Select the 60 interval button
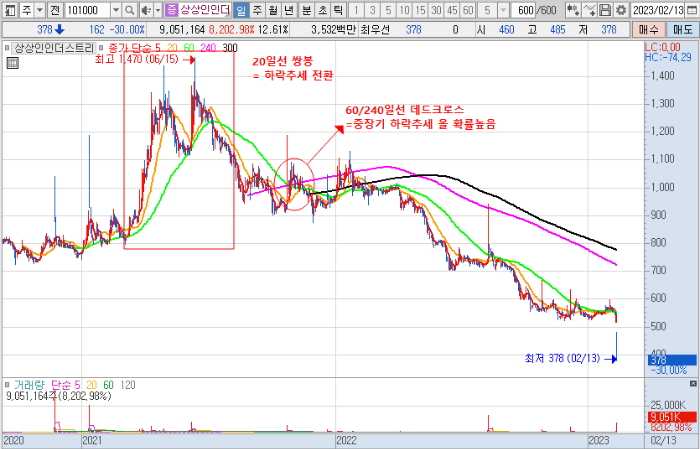The image size is (700, 449). tap(468, 10)
